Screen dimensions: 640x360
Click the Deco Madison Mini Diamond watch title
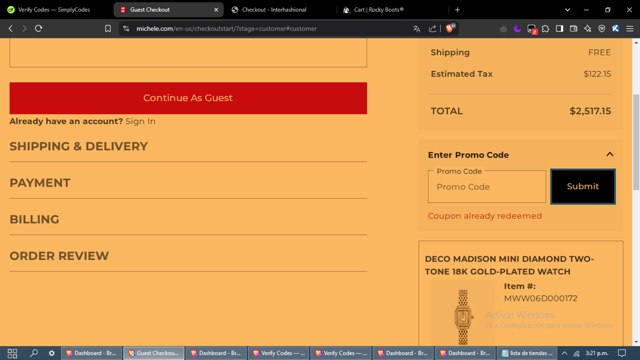(x=509, y=265)
